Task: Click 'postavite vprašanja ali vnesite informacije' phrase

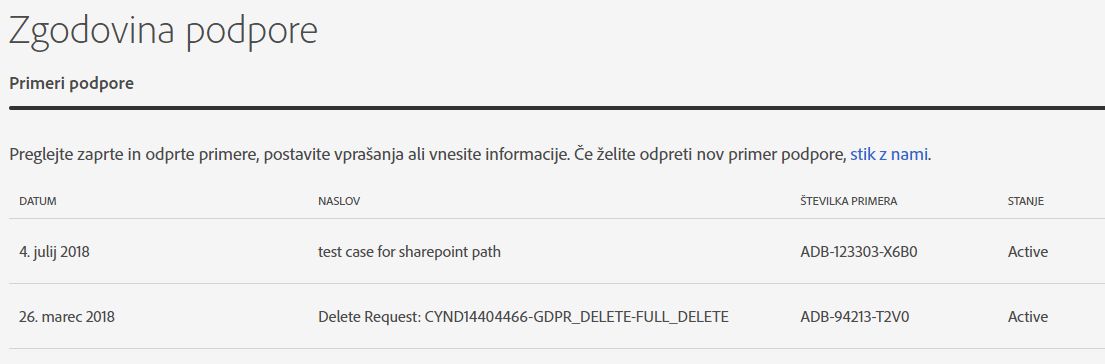Action: [414, 154]
